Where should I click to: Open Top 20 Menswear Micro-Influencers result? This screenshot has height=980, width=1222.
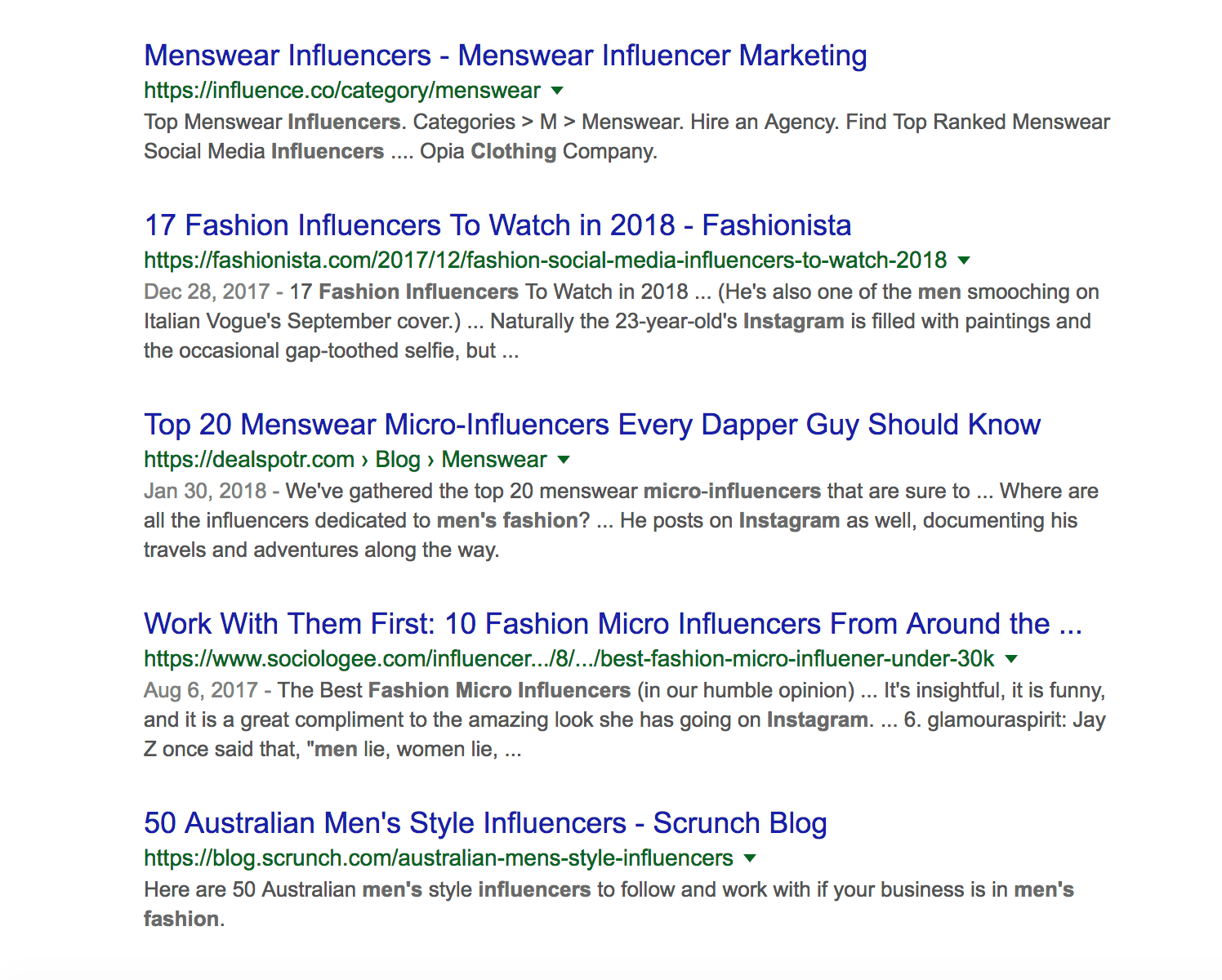coord(591,425)
